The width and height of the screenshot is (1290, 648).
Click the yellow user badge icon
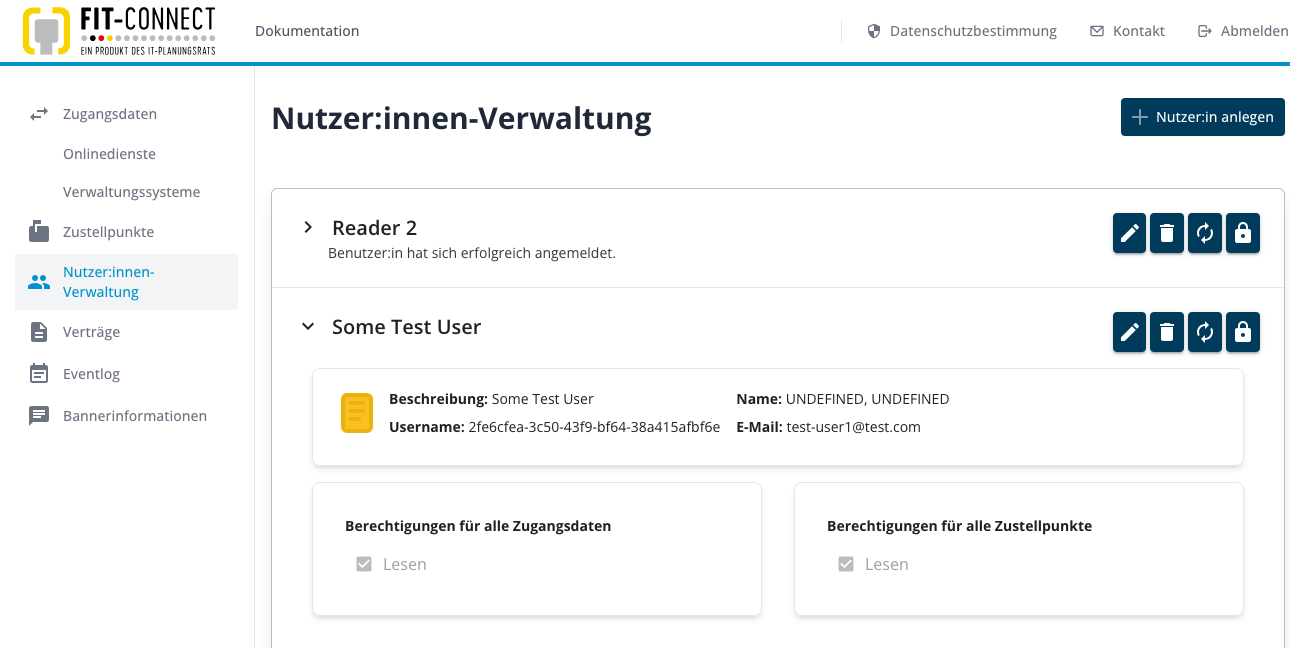[x=357, y=413]
